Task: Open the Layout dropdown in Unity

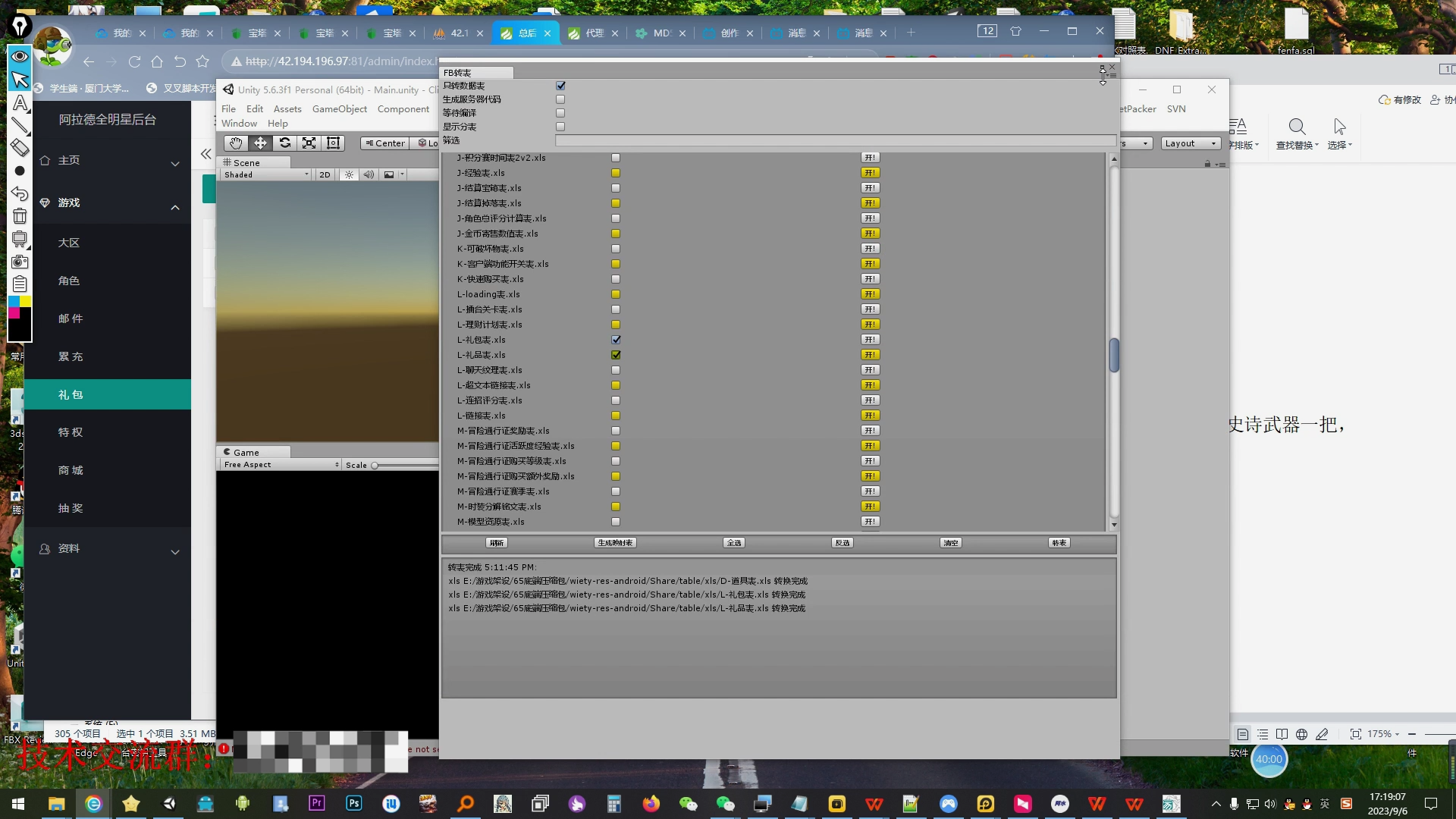Action: [1190, 143]
